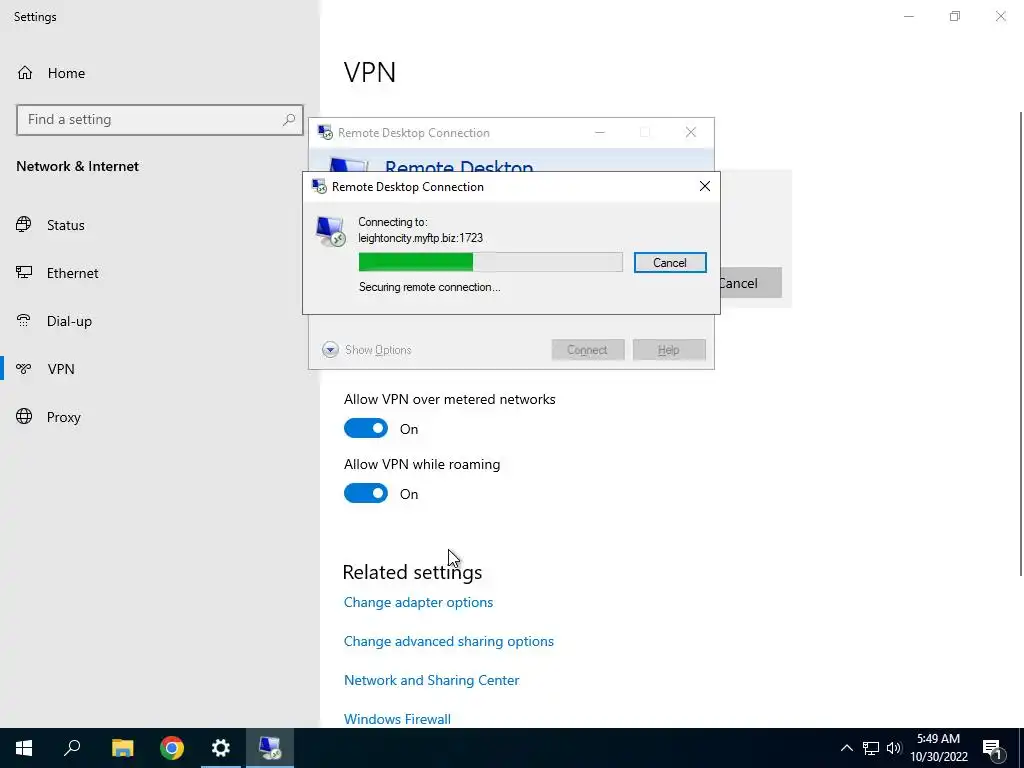Select the Status globe icon

pyautogui.click(x=24, y=225)
